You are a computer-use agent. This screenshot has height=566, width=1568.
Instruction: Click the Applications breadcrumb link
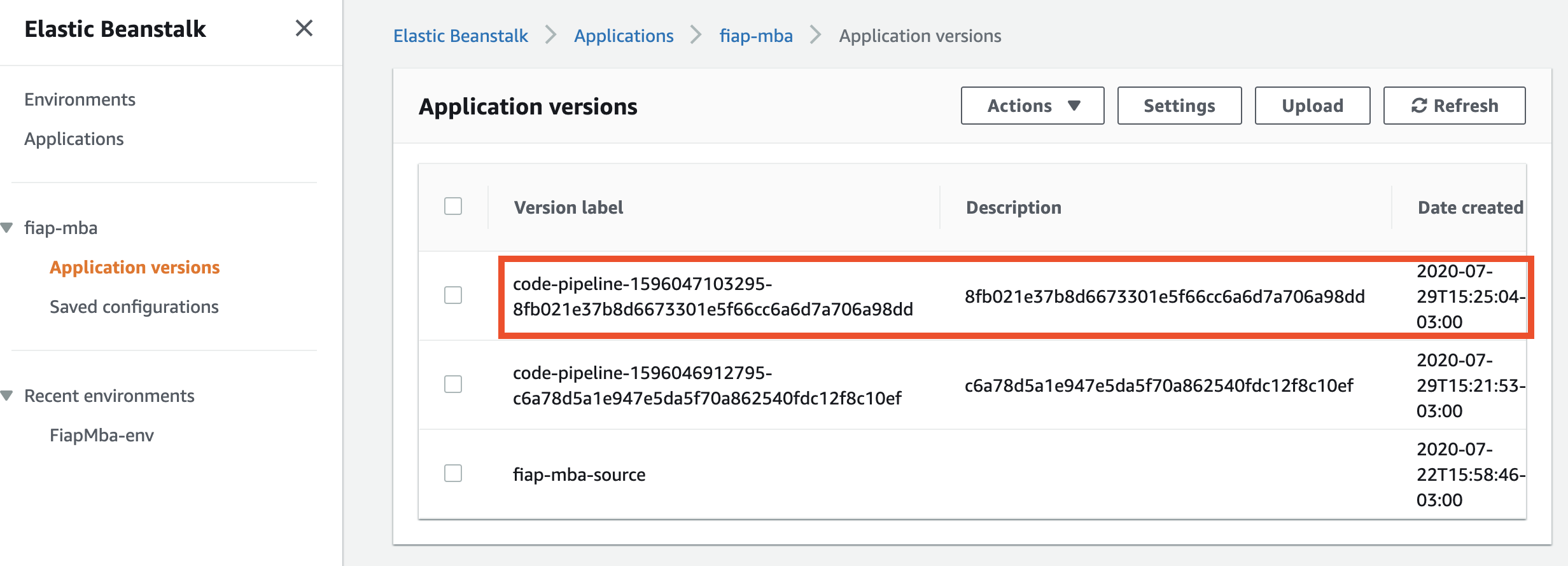624,36
